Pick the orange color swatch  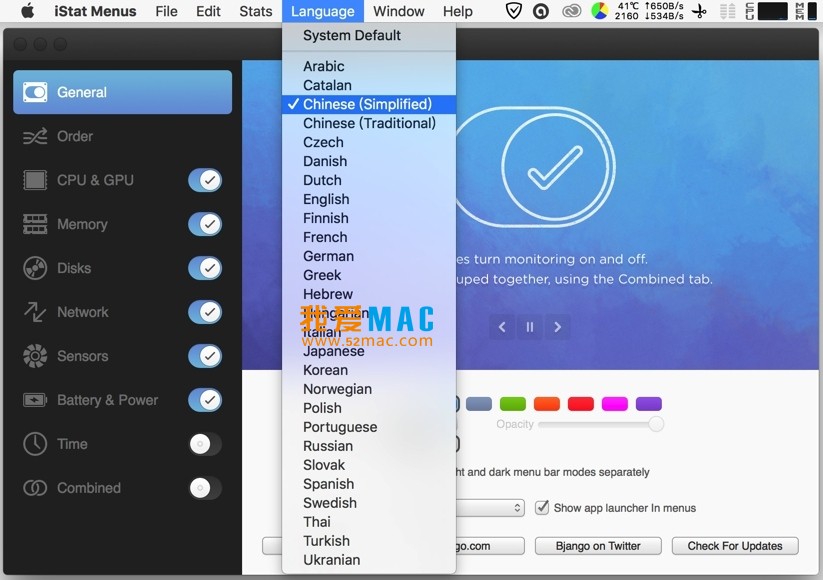click(x=547, y=404)
